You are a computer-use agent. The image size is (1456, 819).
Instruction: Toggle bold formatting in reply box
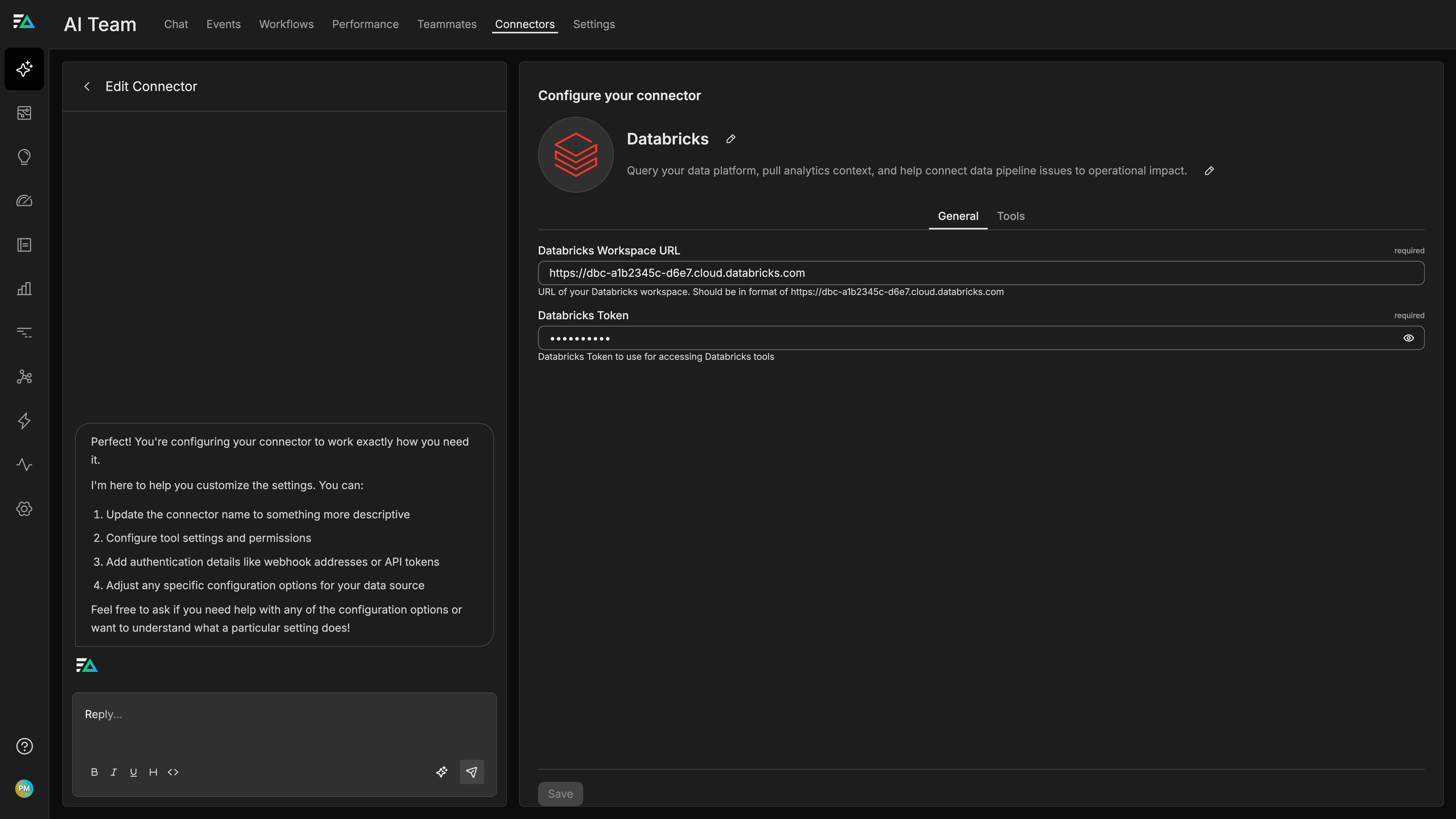click(94, 772)
